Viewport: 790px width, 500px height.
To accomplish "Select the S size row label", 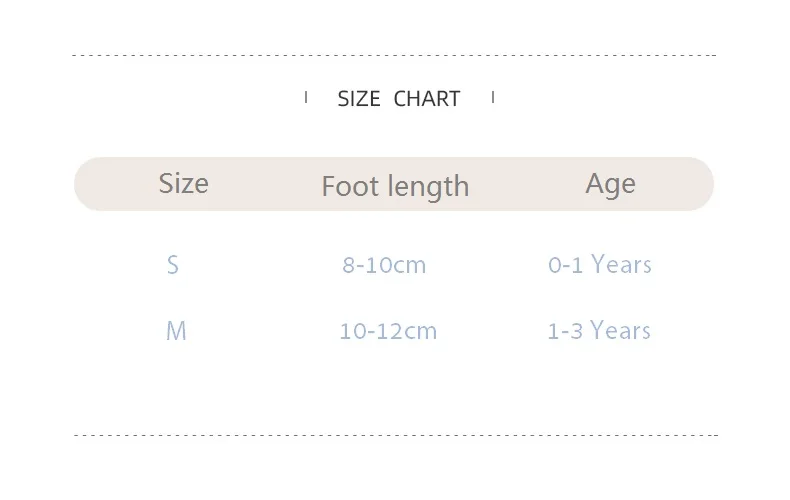I will pyautogui.click(x=173, y=265).
